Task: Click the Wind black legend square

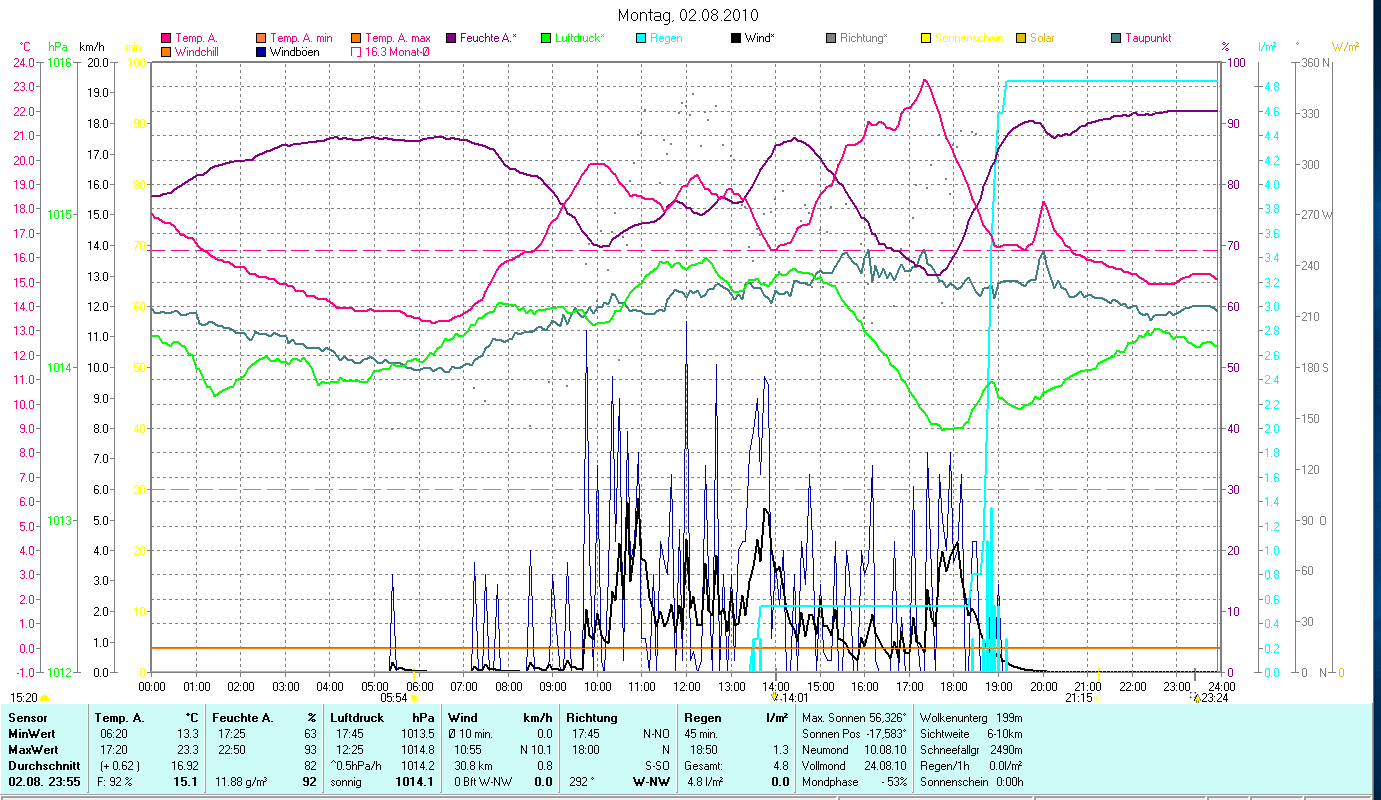Action: [x=736, y=39]
